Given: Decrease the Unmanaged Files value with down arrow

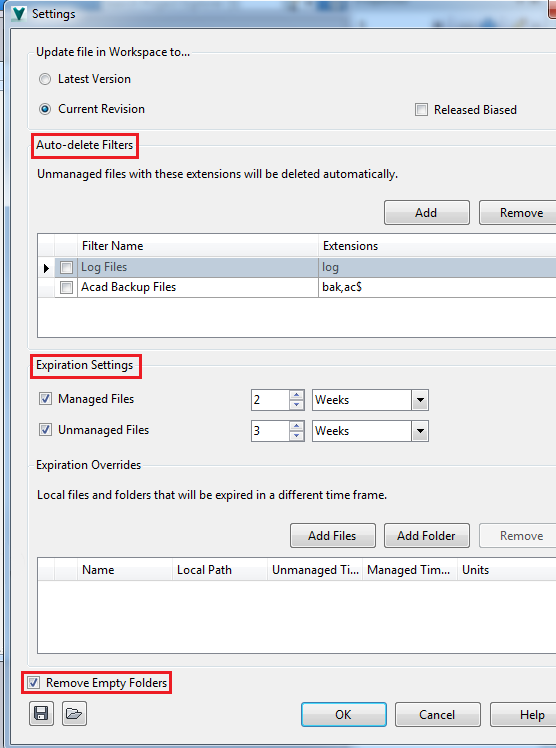Looking at the screenshot, I should coord(297,436).
